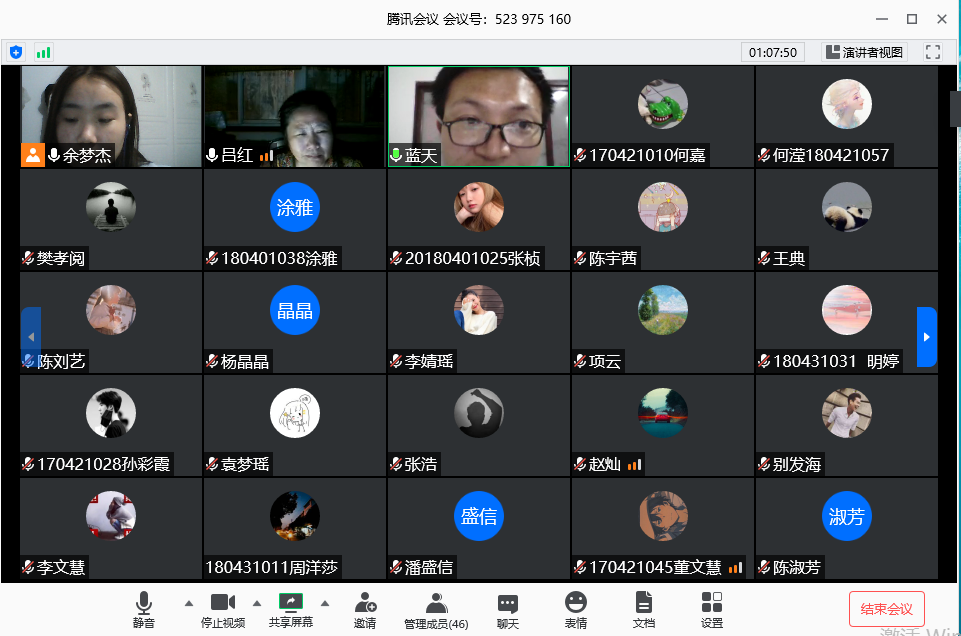
Task: Go to next page of participants arrow
Action: click(x=927, y=337)
